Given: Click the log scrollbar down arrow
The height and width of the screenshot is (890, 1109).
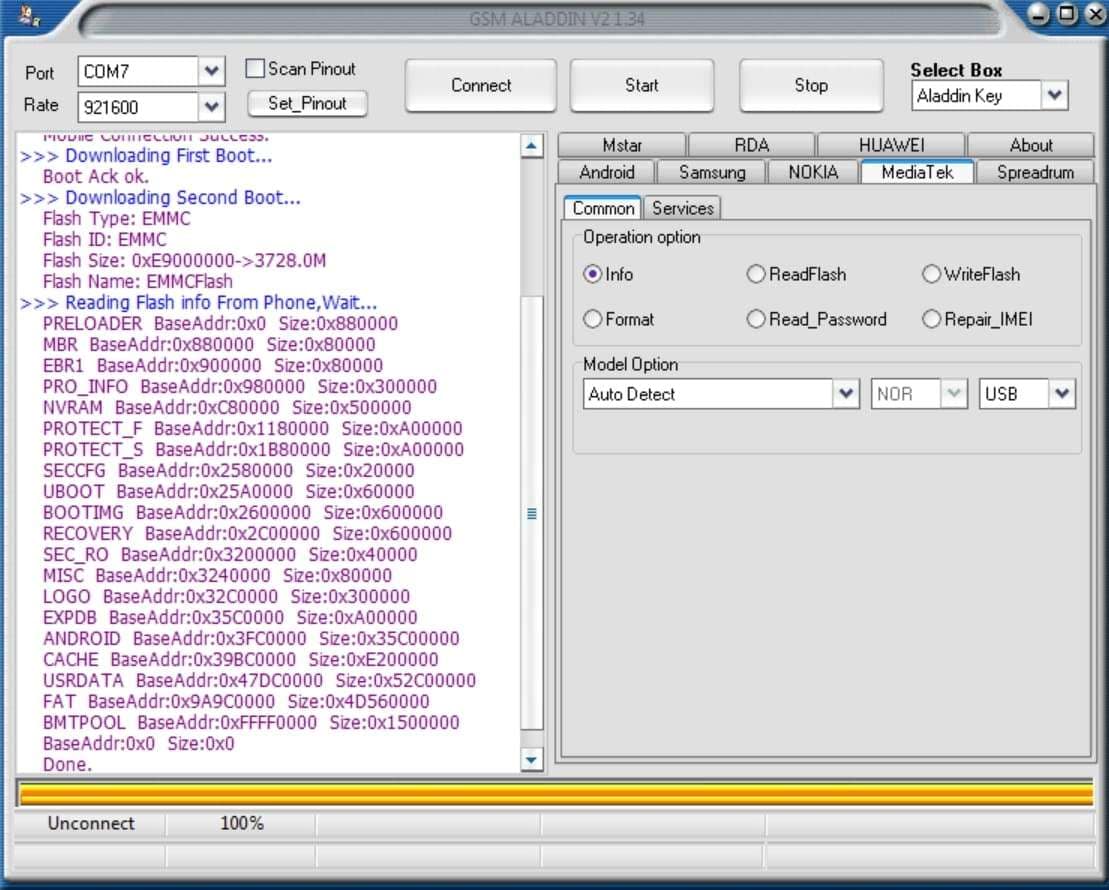Looking at the screenshot, I should click(532, 760).
